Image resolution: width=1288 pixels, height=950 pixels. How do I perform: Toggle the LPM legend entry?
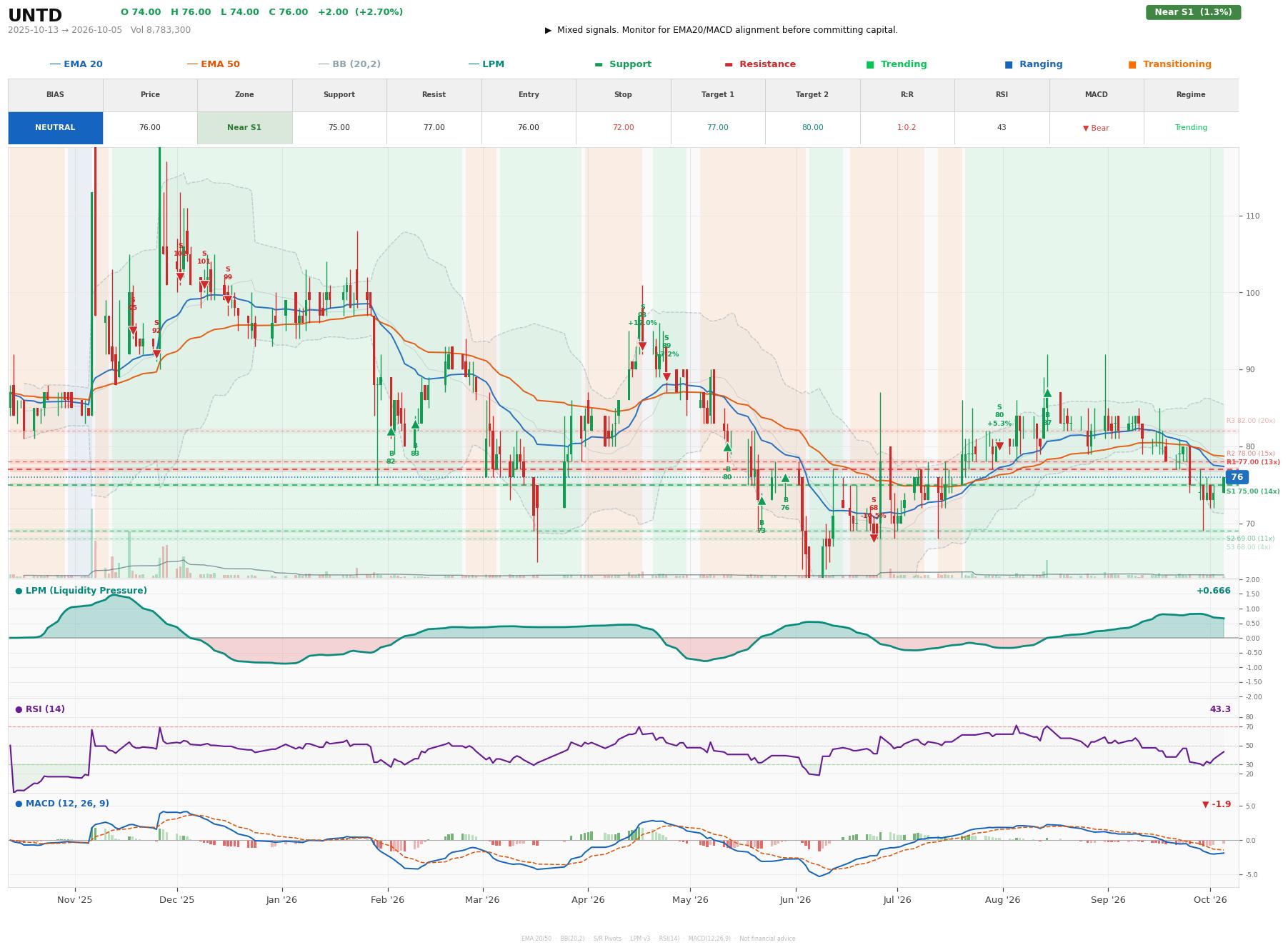click(486, 64)
